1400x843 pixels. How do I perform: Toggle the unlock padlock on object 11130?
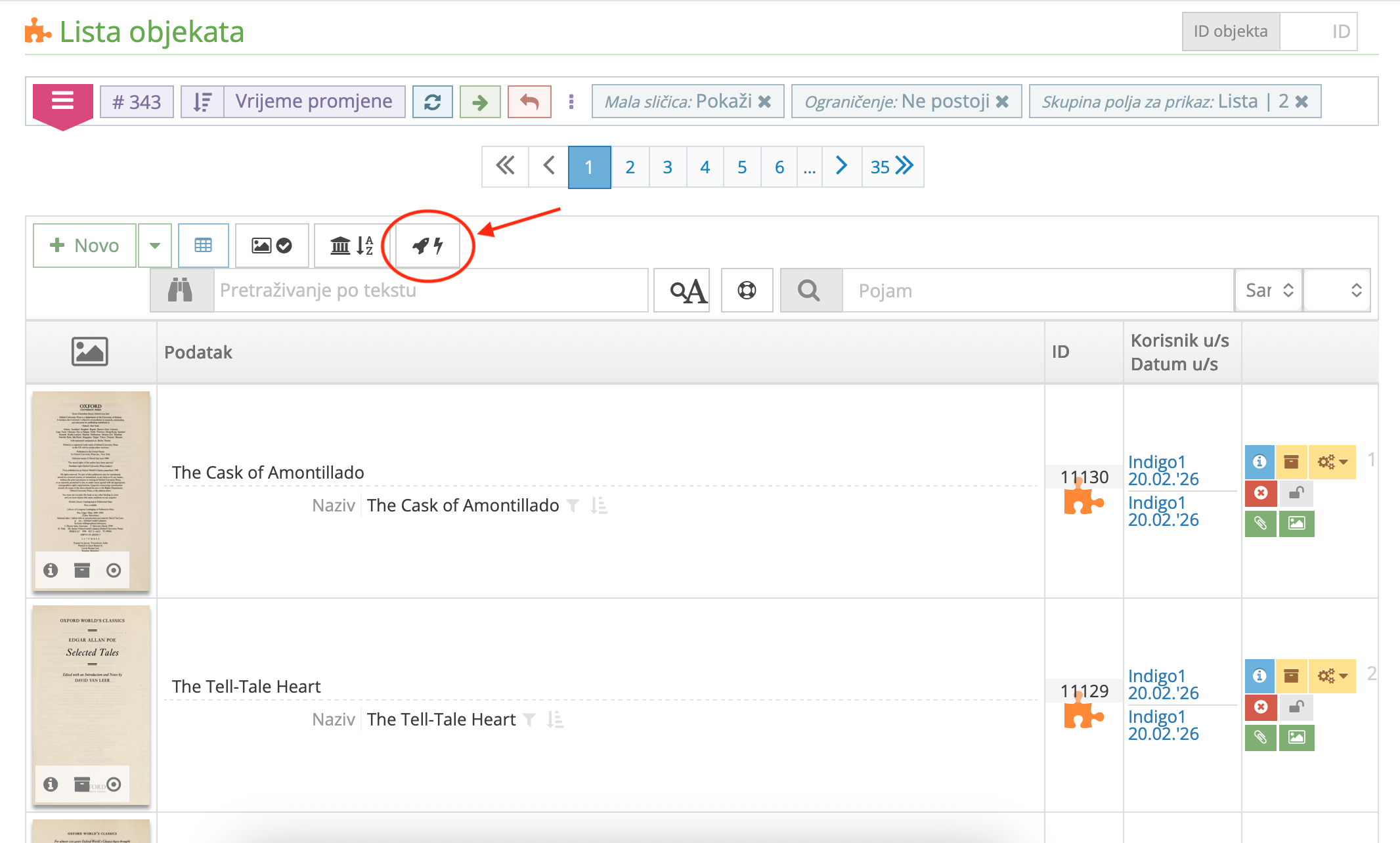tap(1296, 493)
